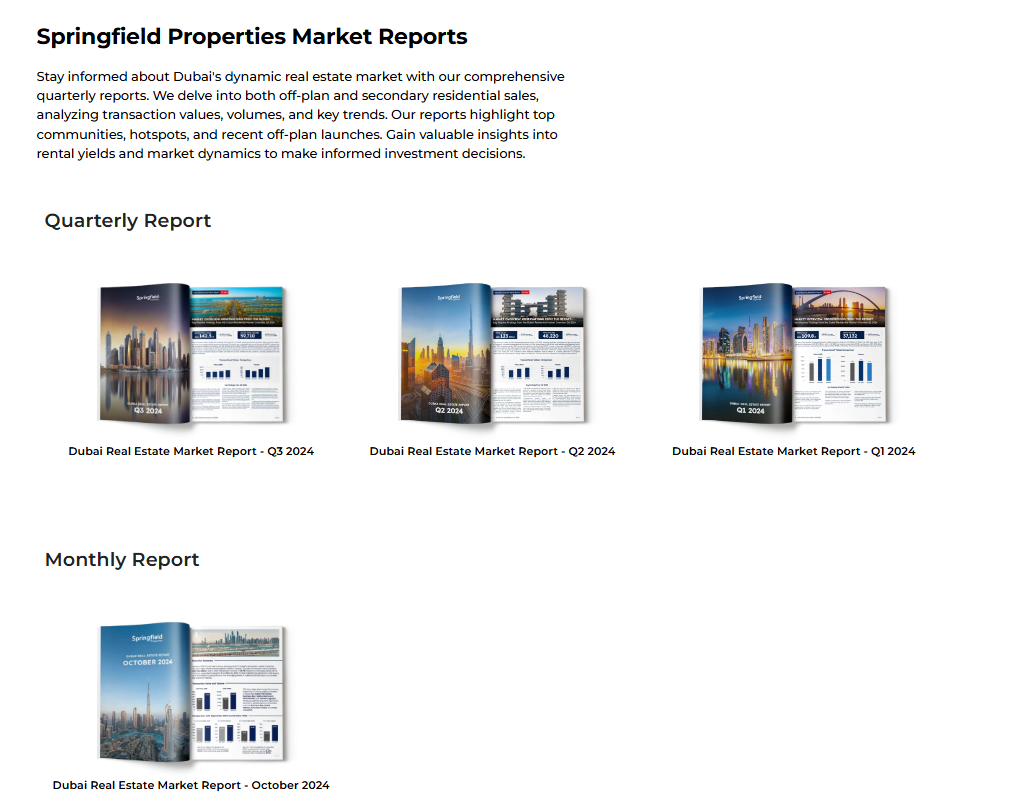This screenshot has height=806, width=1009.
Task: Click the Springfield logo on the Q1 2024 cover
Action: coord(750,297)
